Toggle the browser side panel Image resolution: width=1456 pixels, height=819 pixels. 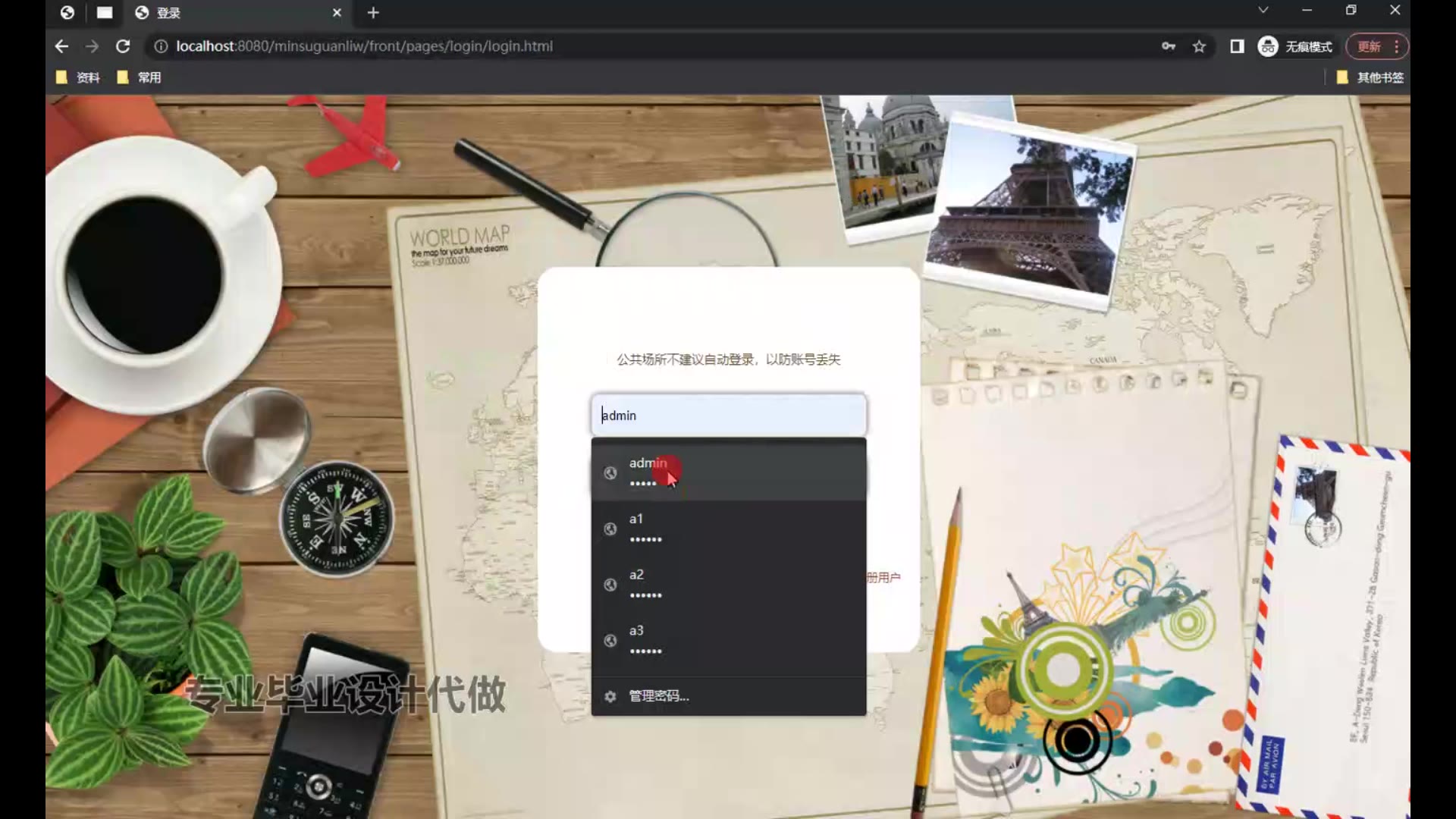click(1237, 46)
